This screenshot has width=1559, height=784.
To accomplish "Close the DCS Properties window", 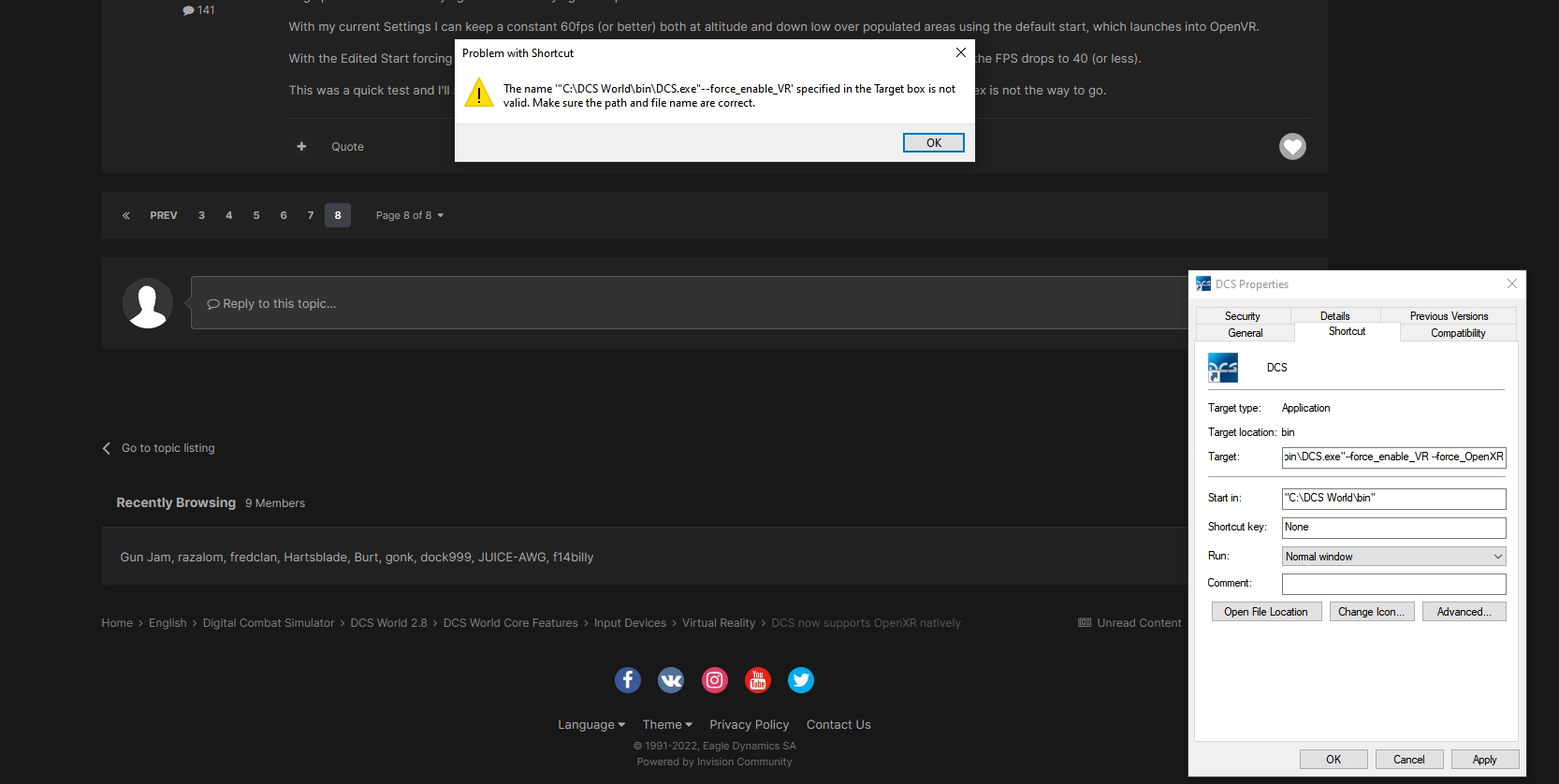I will tap(1511, 283).
